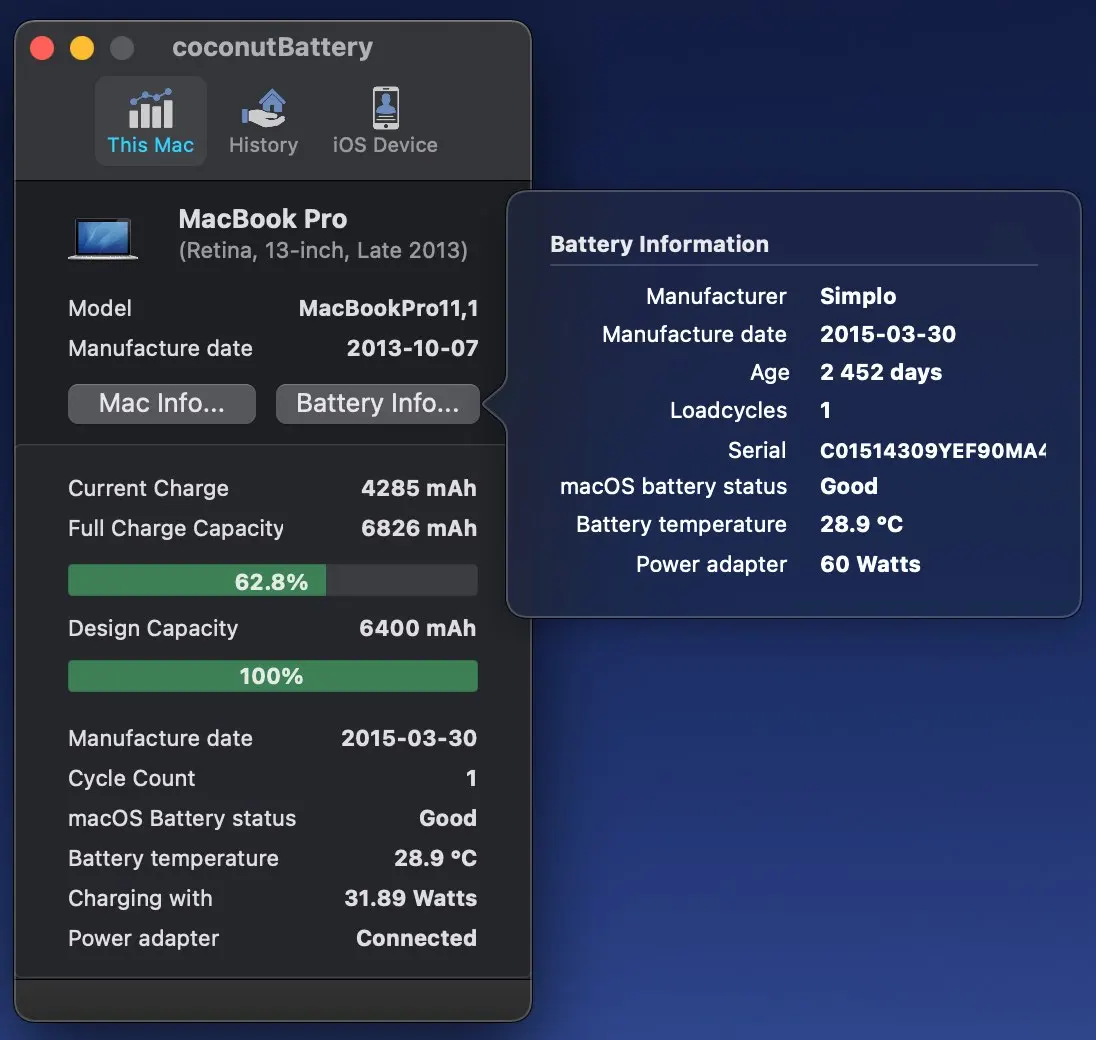Image resolution: width=1096 pixels, height=1040 pixels.
Task: Click the Full Charge Capacity label
Action: coord(176,529)
